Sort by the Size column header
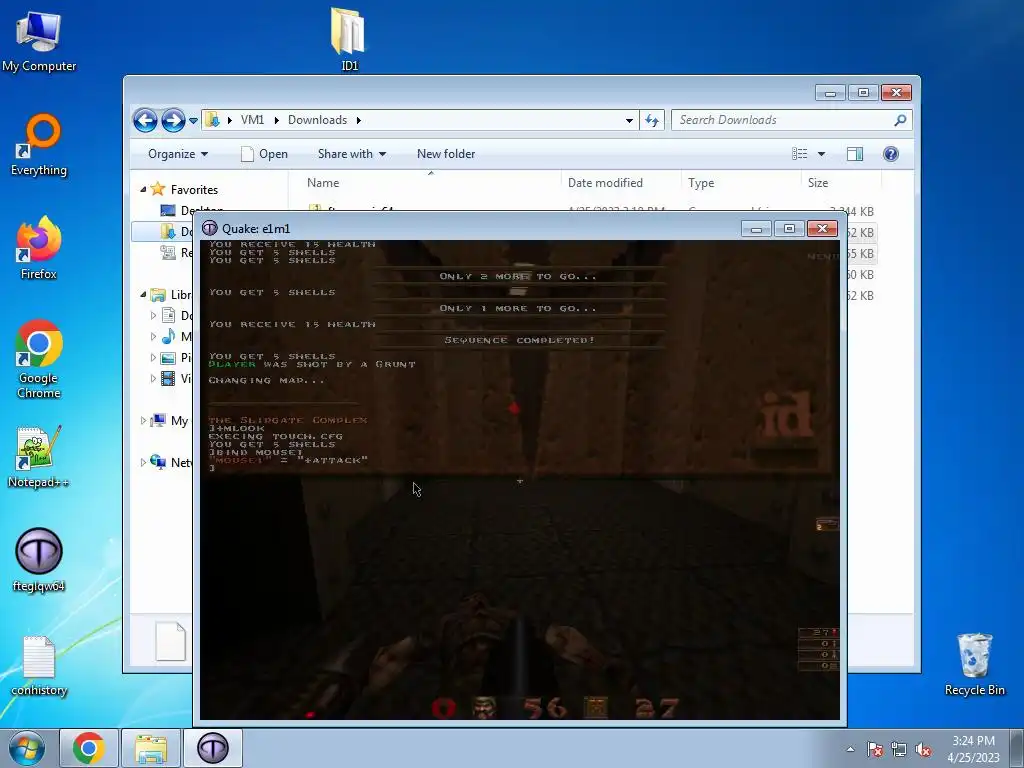This screenshot has width=1024, height=768. tap(841, 183)
